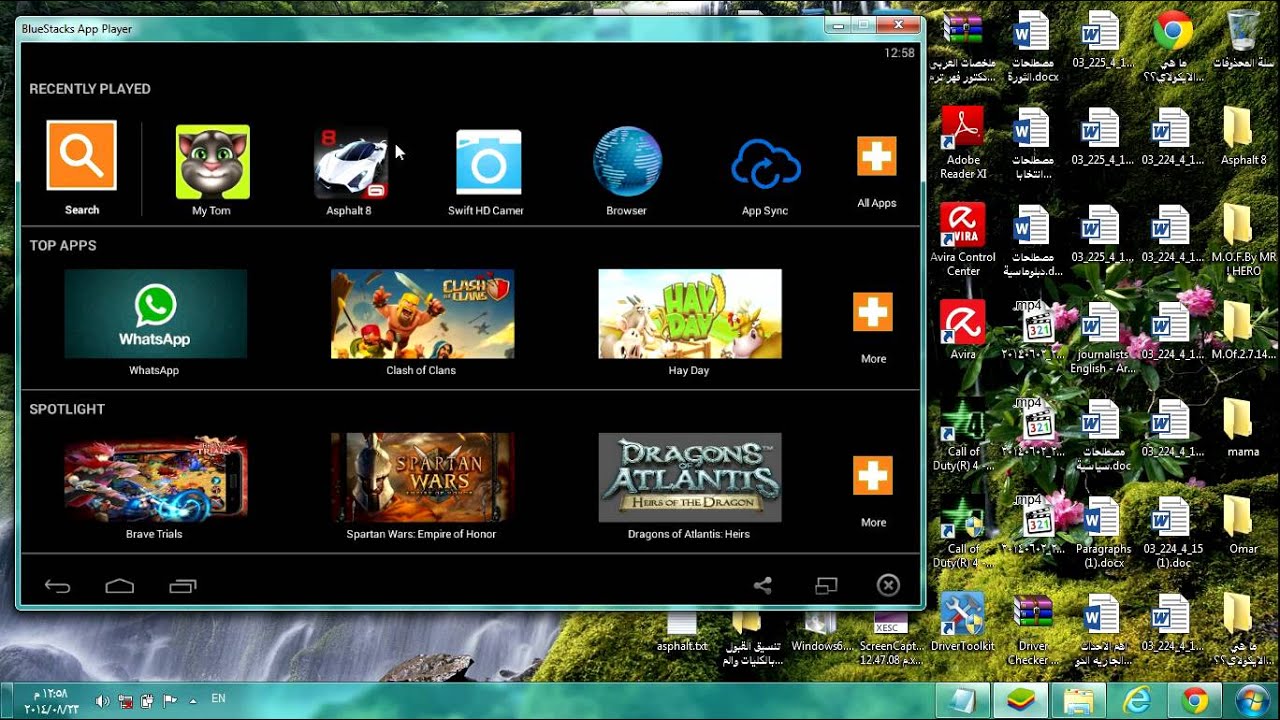Tap the recent apps button
The height and width of the screenshot is (720, 1280).
click(x=183, y=586)
